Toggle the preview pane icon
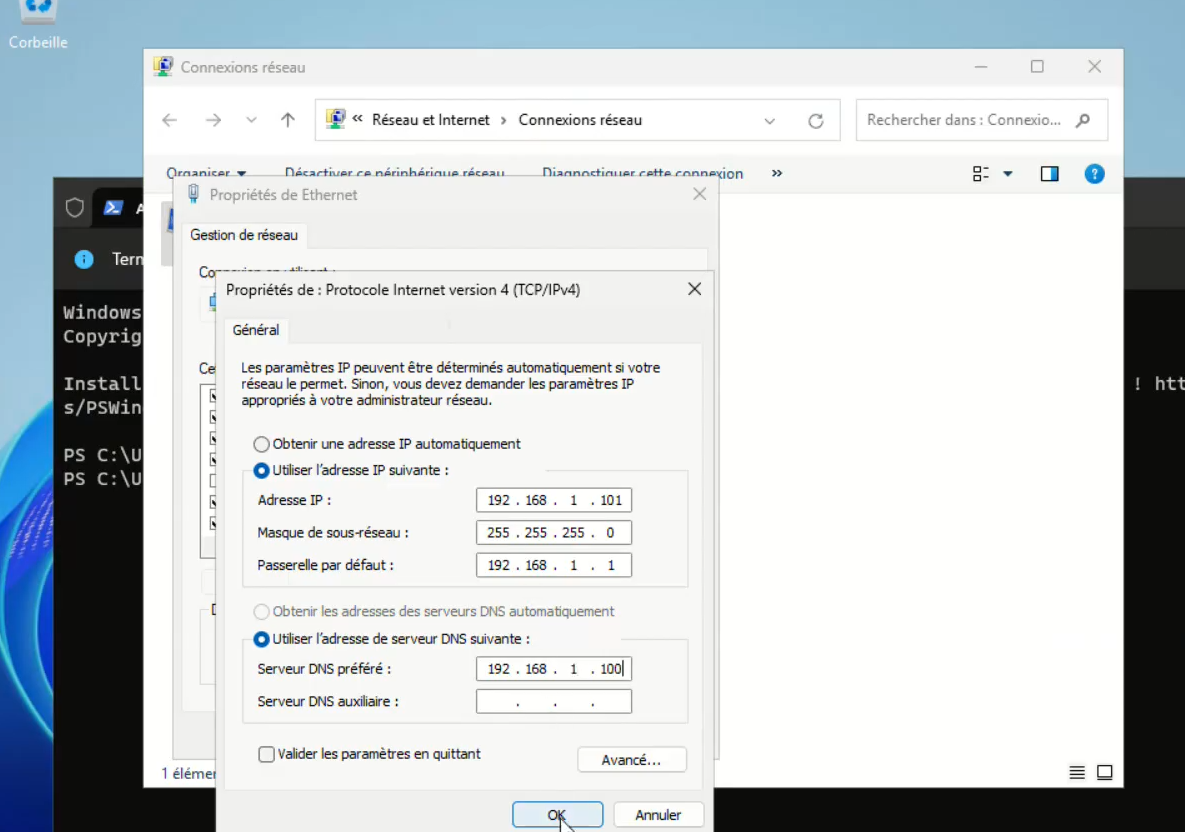 point(1048,173)
